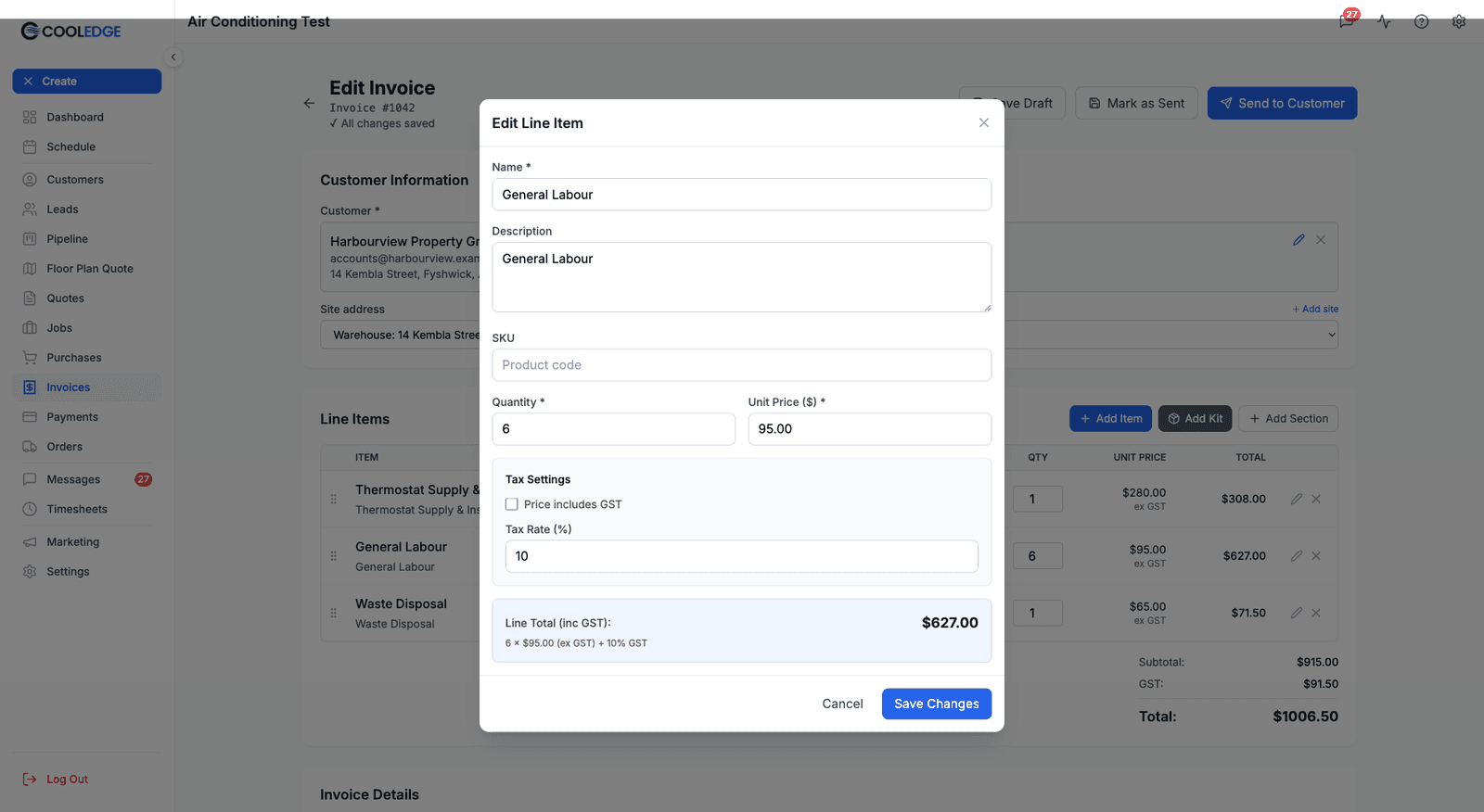Image resolution: width=1484 pixels, height=812 pixels.
Task: Click the Add site link
Action: pyautogui.click(x=1315, y=310)
